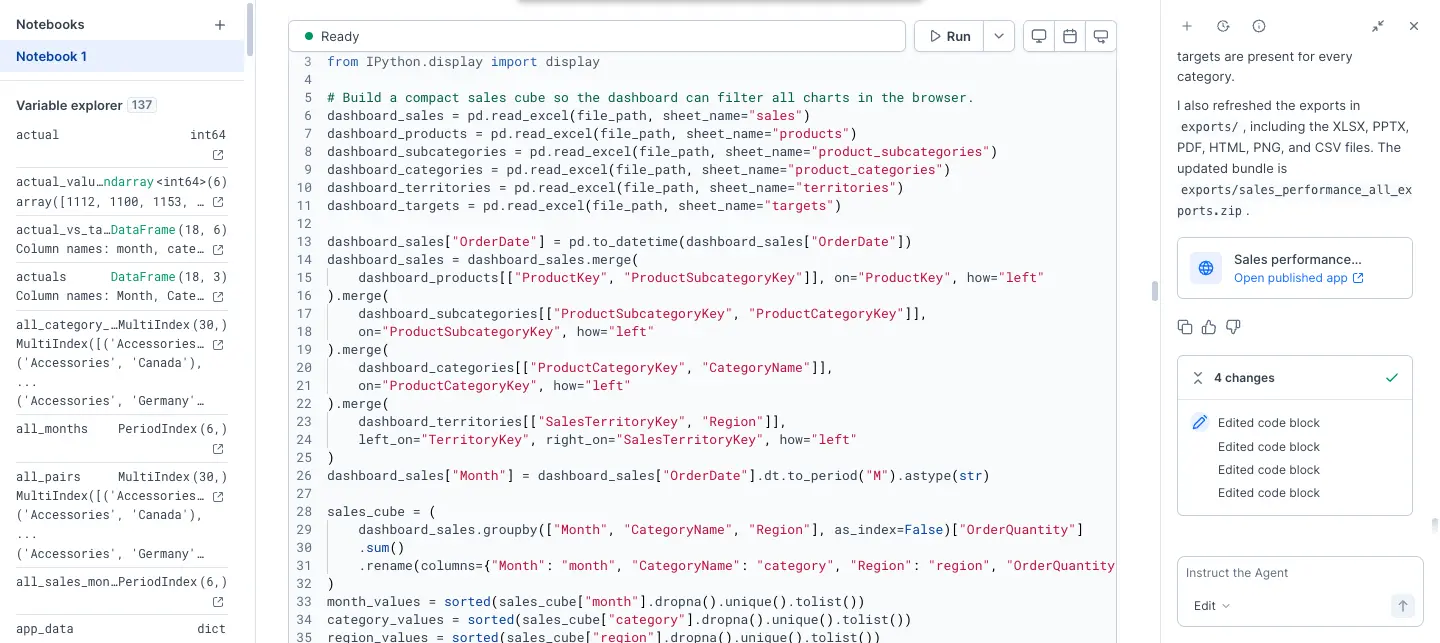This screenshot has width=1440, height=643.
Task: Close the agent side panel
Action: click(1414, 26)
